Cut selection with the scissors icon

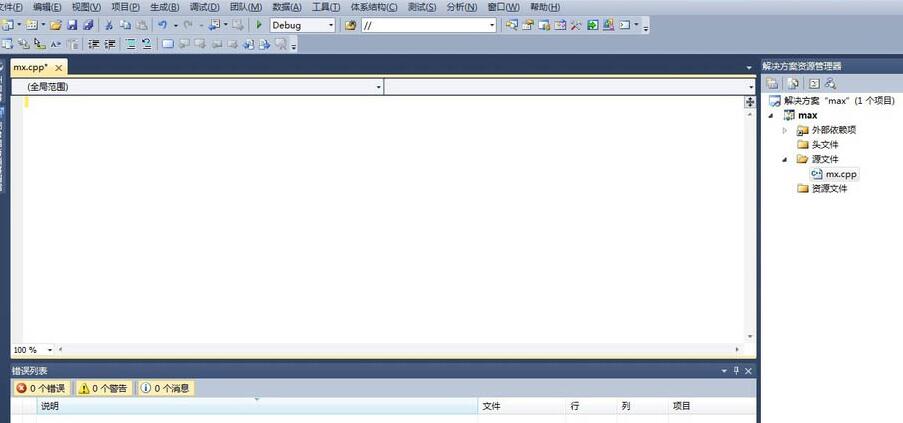point(108,25)
